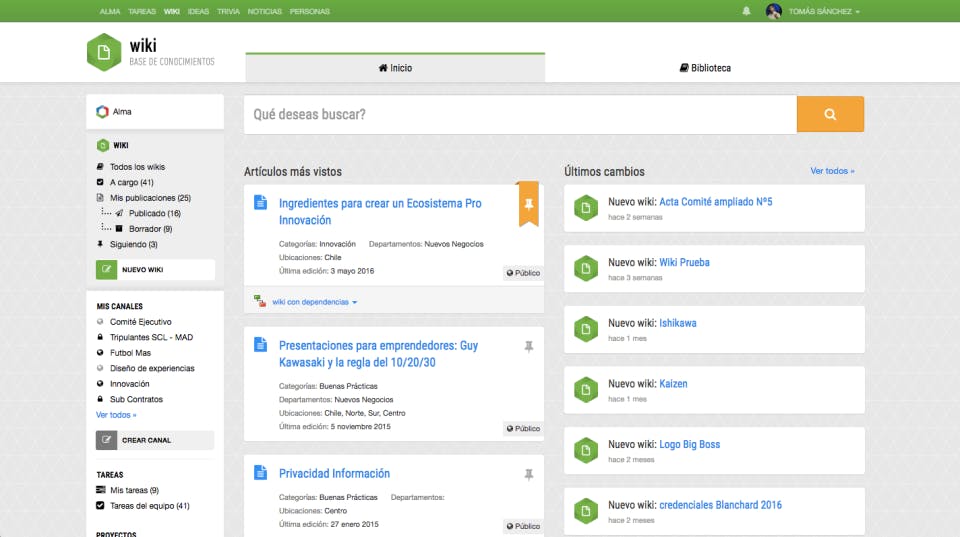Image resolution: width=960 pixels, height=537 pixels.
Task: Switch to the Inicio tab
Action: coord(395,68)
